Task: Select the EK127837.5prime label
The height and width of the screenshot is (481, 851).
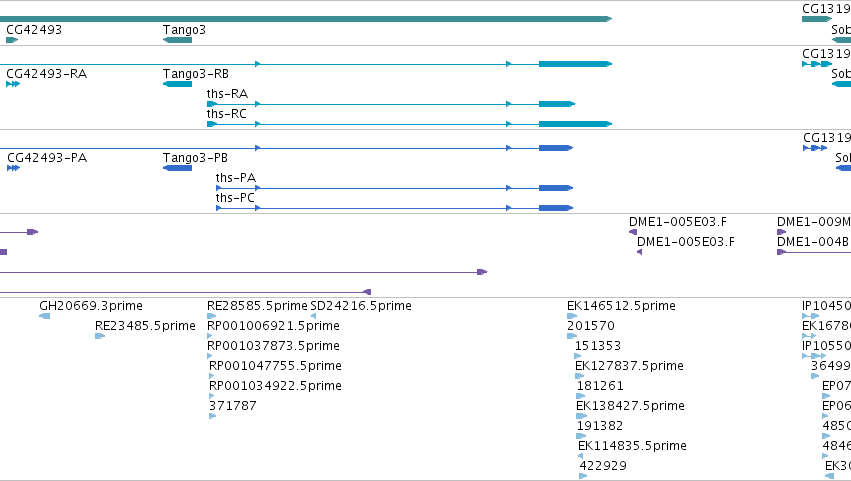Action: [630, 366]
